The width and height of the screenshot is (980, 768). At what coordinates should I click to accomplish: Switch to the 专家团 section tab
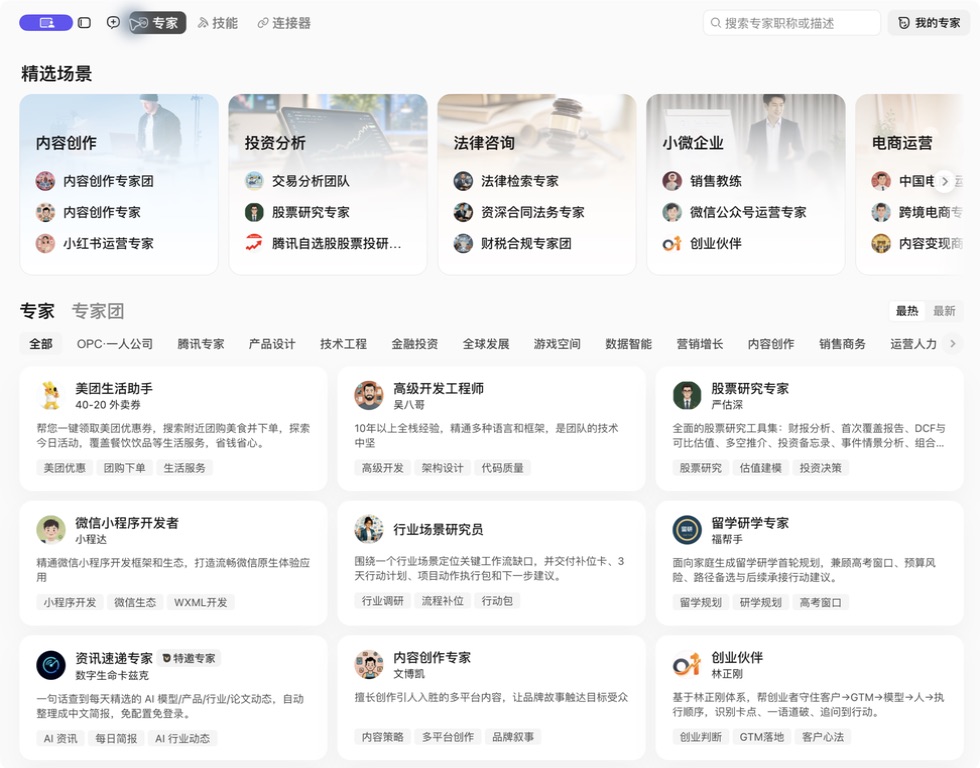click(98, 311)
